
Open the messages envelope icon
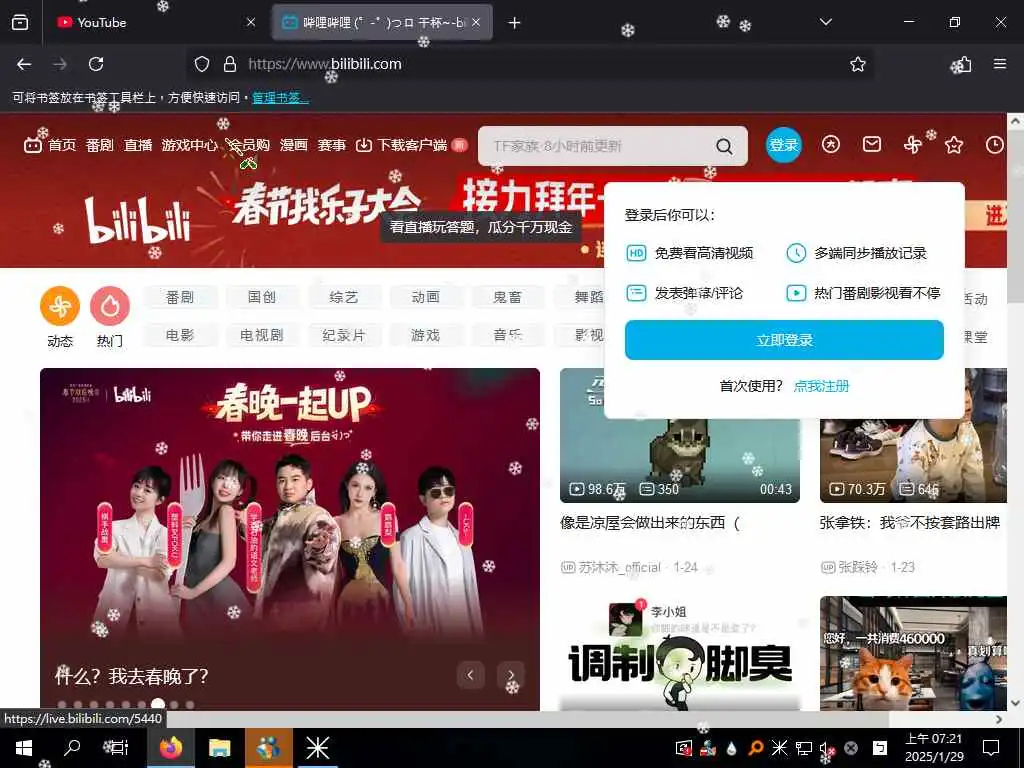[872, 144]
